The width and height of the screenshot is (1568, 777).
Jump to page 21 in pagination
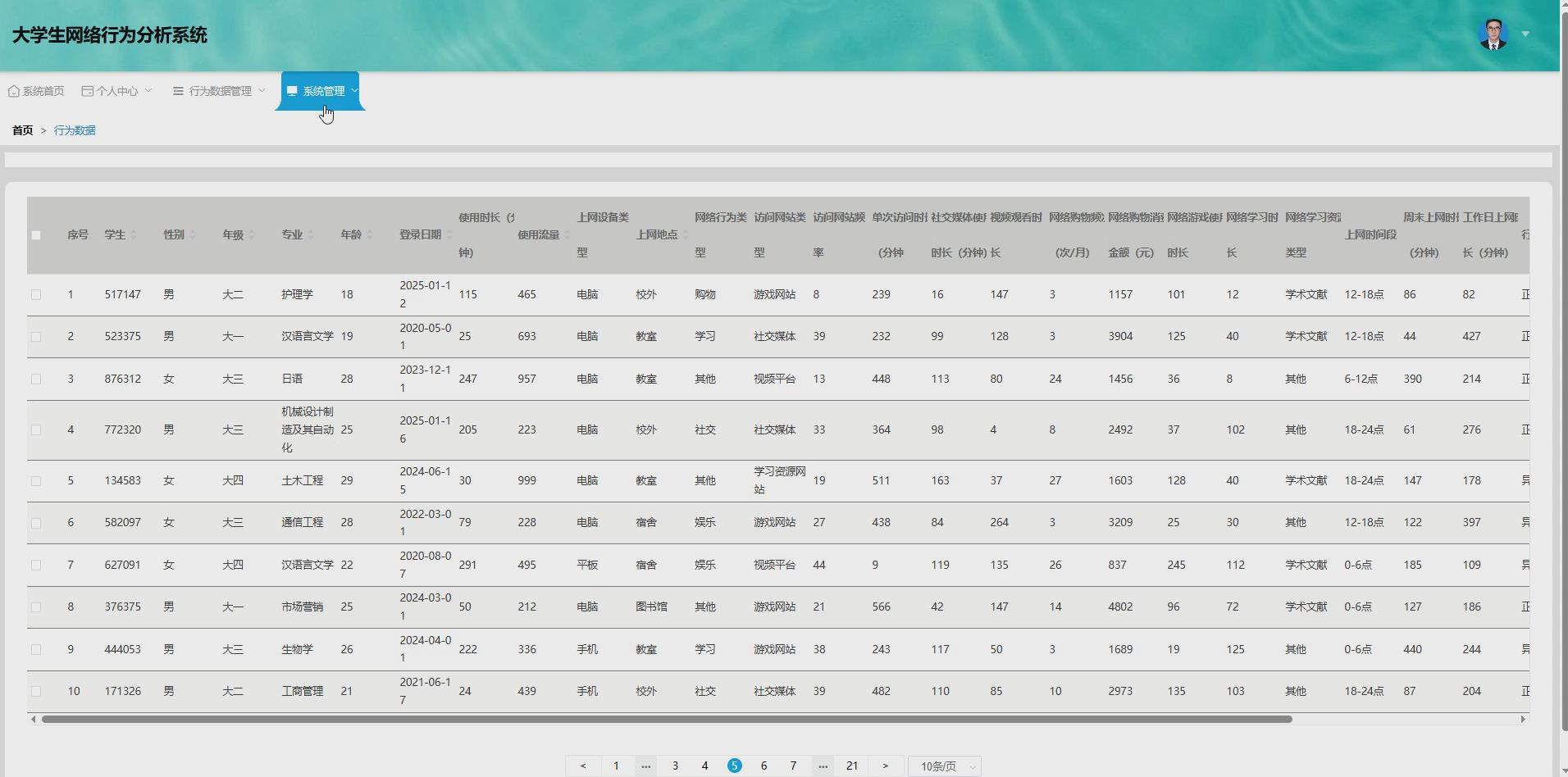pyautogui.click(x=852, y=766)
